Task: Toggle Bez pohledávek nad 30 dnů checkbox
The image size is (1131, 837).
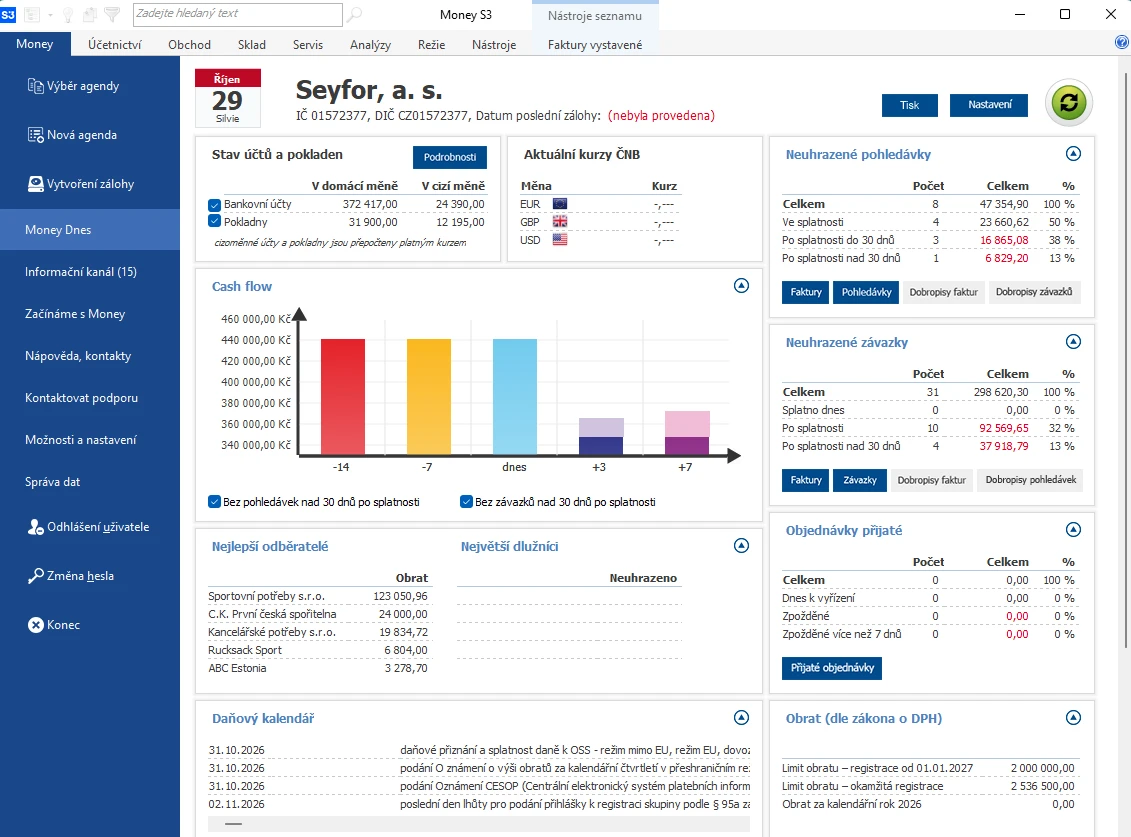Action: coord(214,502)
